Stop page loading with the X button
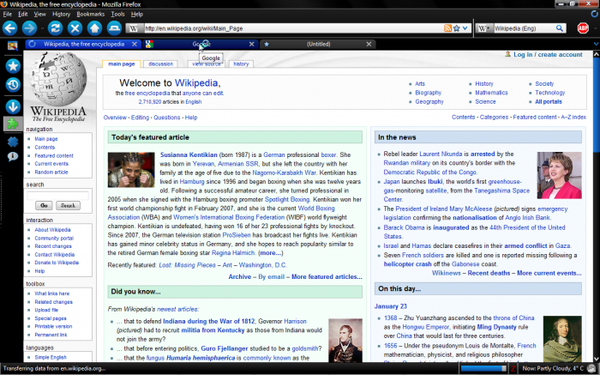This screenshot has width=600, height=375. point(75,28)
